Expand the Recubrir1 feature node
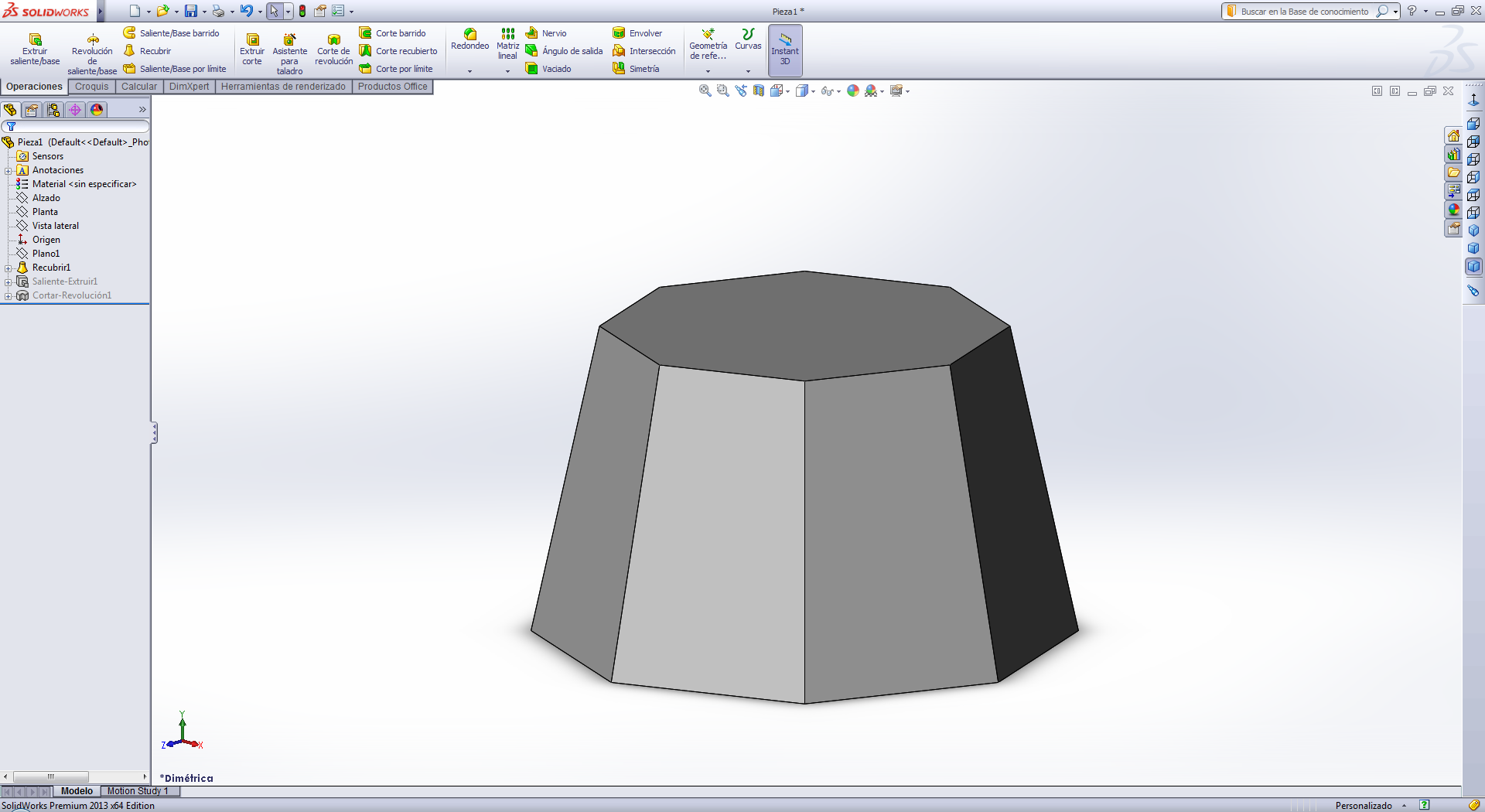 click(x=8, y=268)
